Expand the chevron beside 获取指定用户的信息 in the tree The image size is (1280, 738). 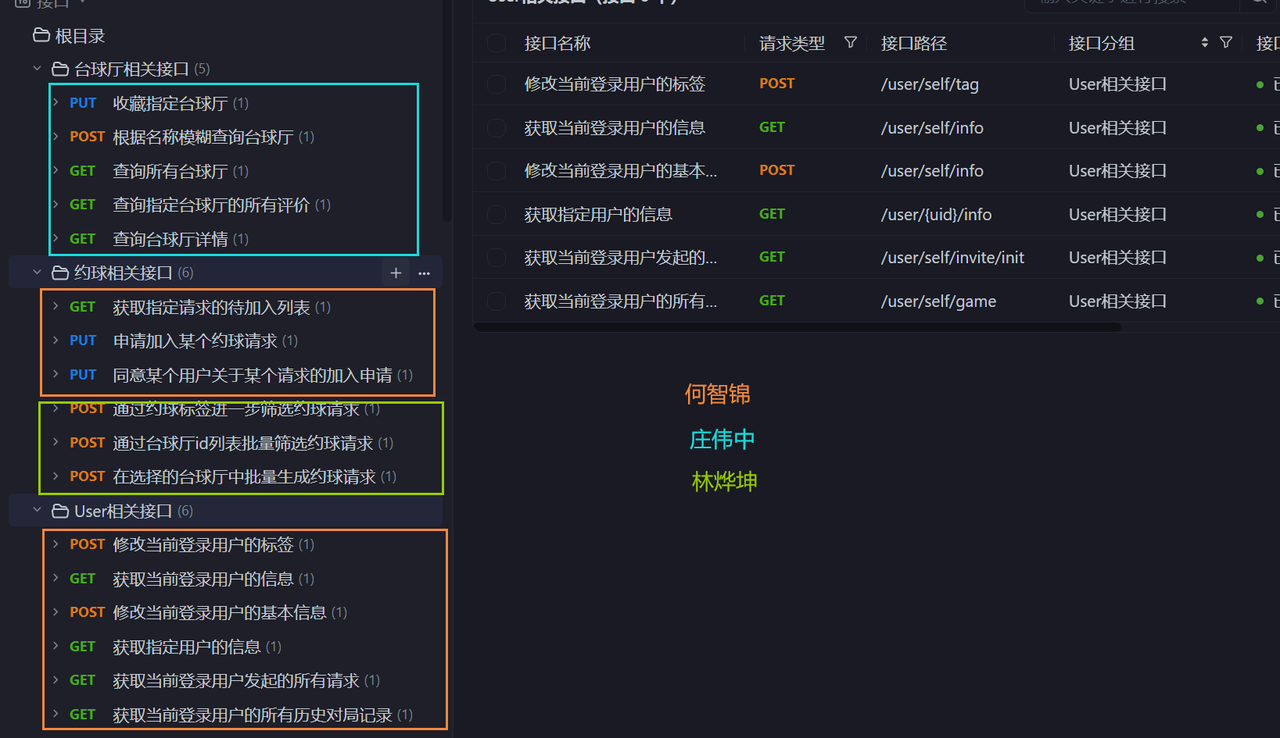pyautogui.click(x=56, y=647)
